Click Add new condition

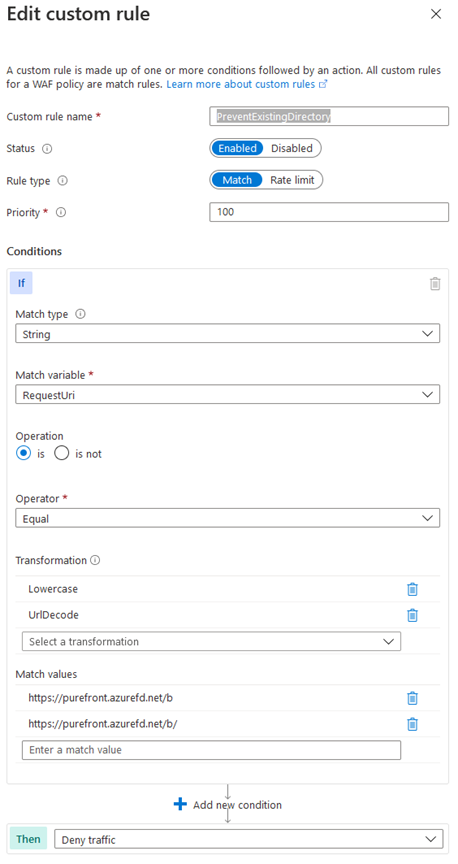coord(228,805)
